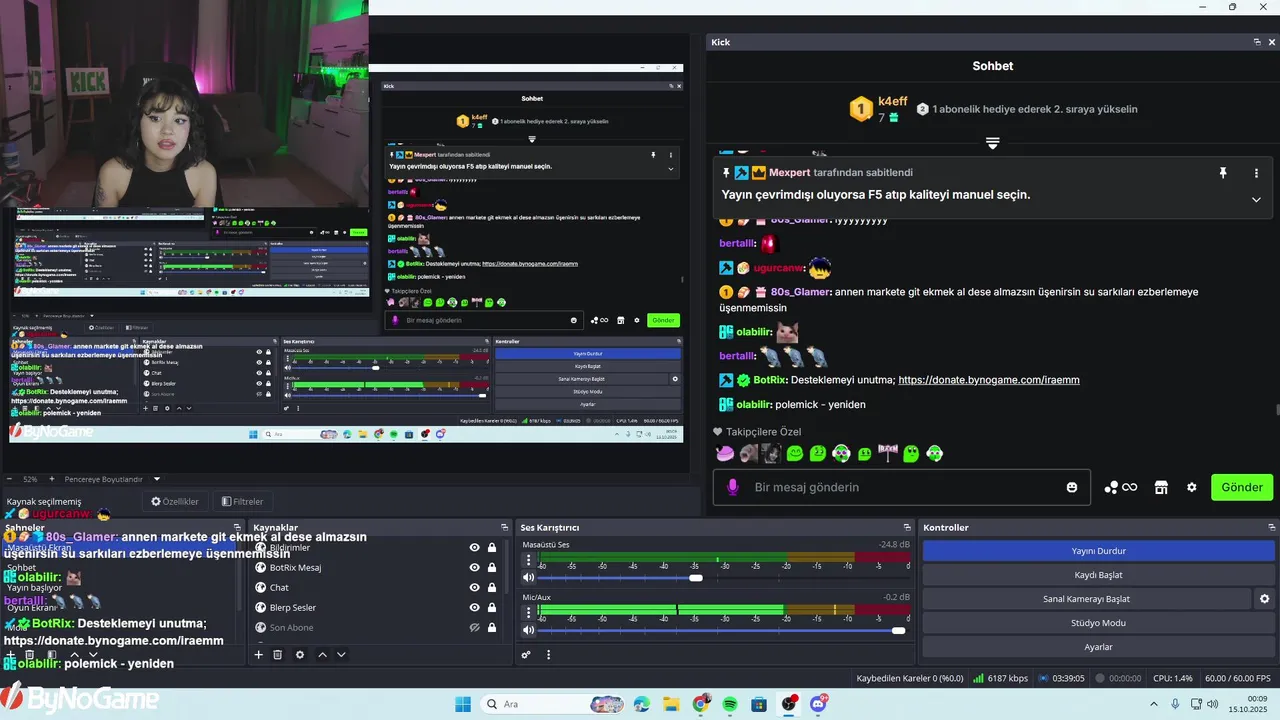This screenshot has width=1280, height=720.
Task: Open Google Chrome from the taskbar
Action: [x=700, y=704]
